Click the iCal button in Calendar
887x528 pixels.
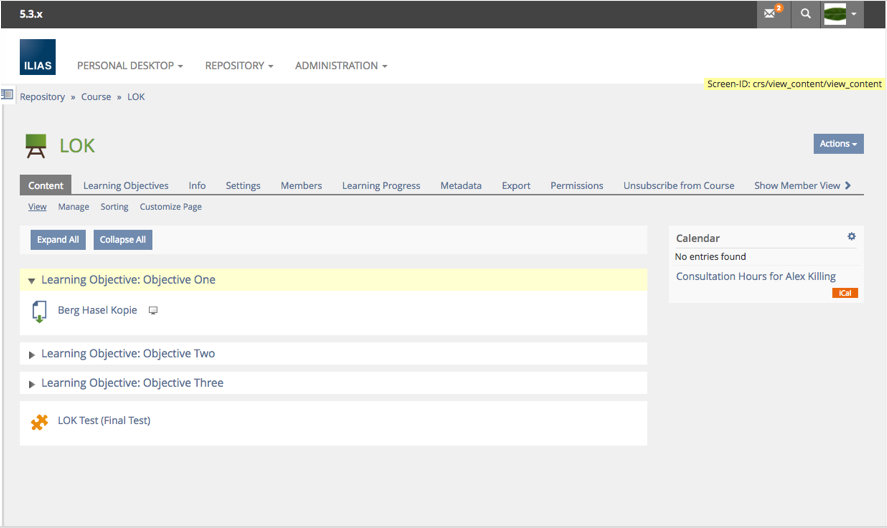(x=845, y=293)
